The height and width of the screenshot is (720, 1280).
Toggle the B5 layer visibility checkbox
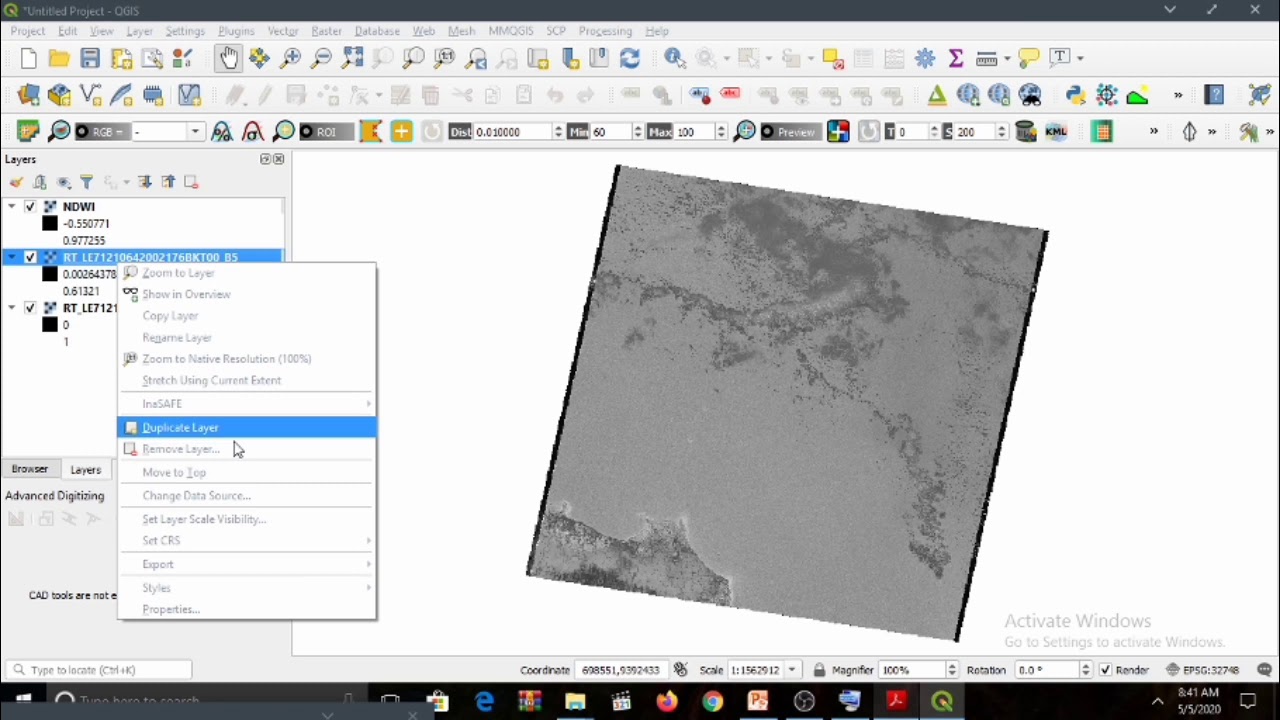(30, 257)
